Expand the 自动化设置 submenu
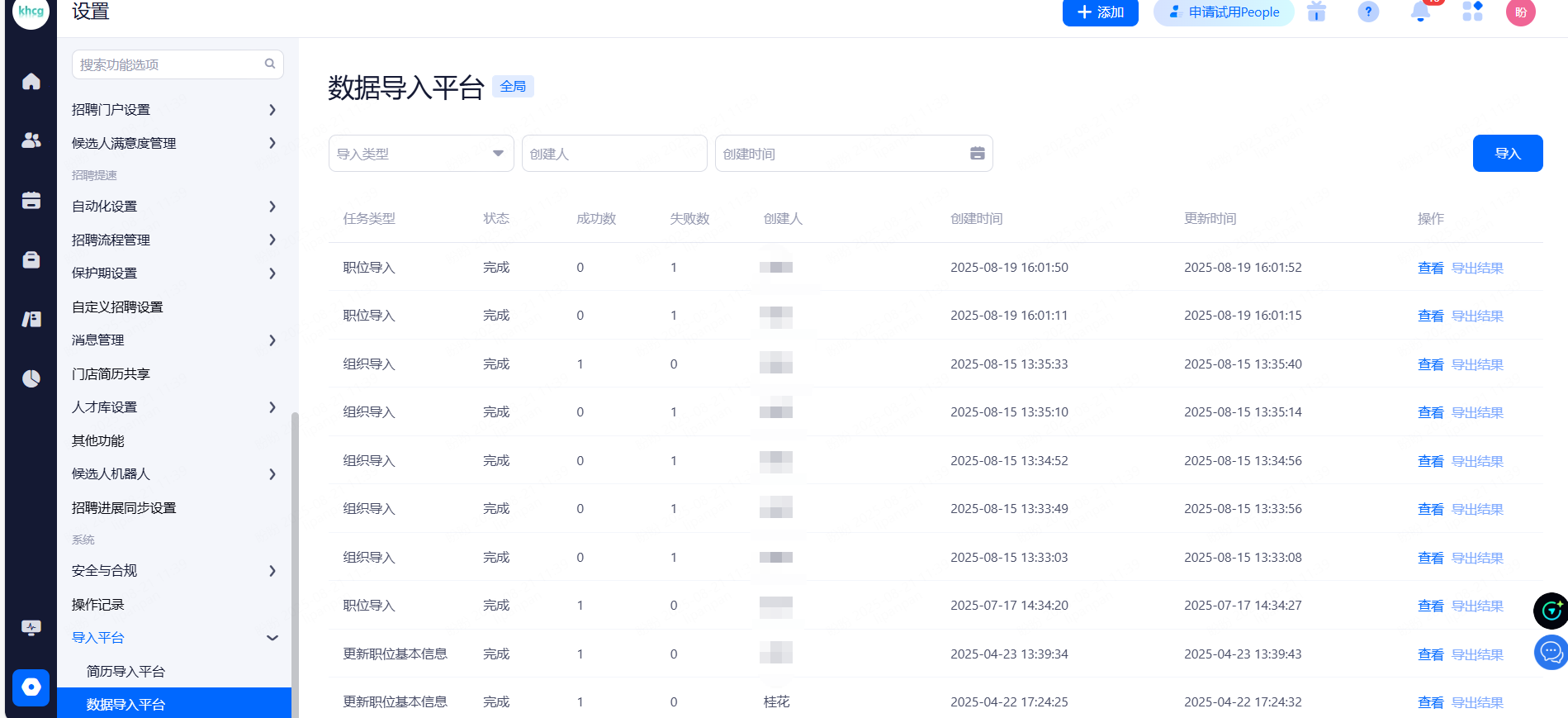The height and width of the screenshot is (718, 1568). (x=173, y=207)
